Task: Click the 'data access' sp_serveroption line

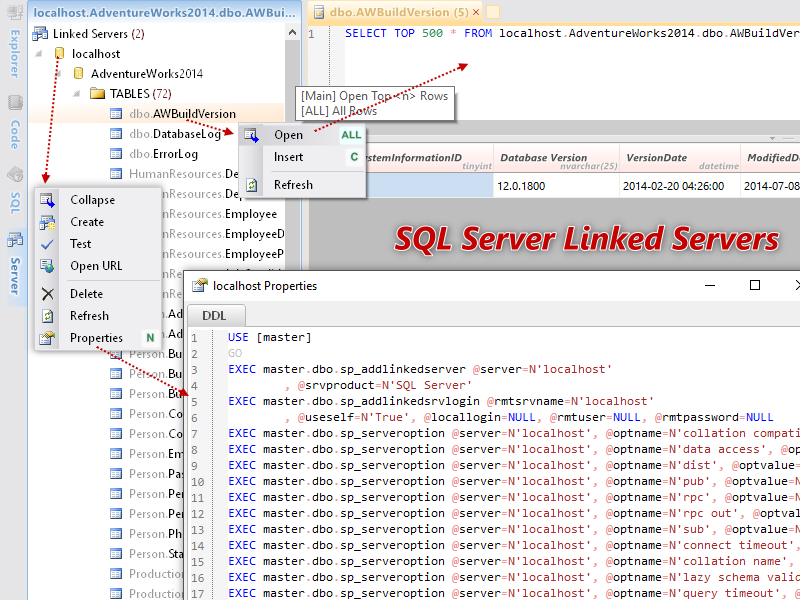Action: click(x=513, y=449)
